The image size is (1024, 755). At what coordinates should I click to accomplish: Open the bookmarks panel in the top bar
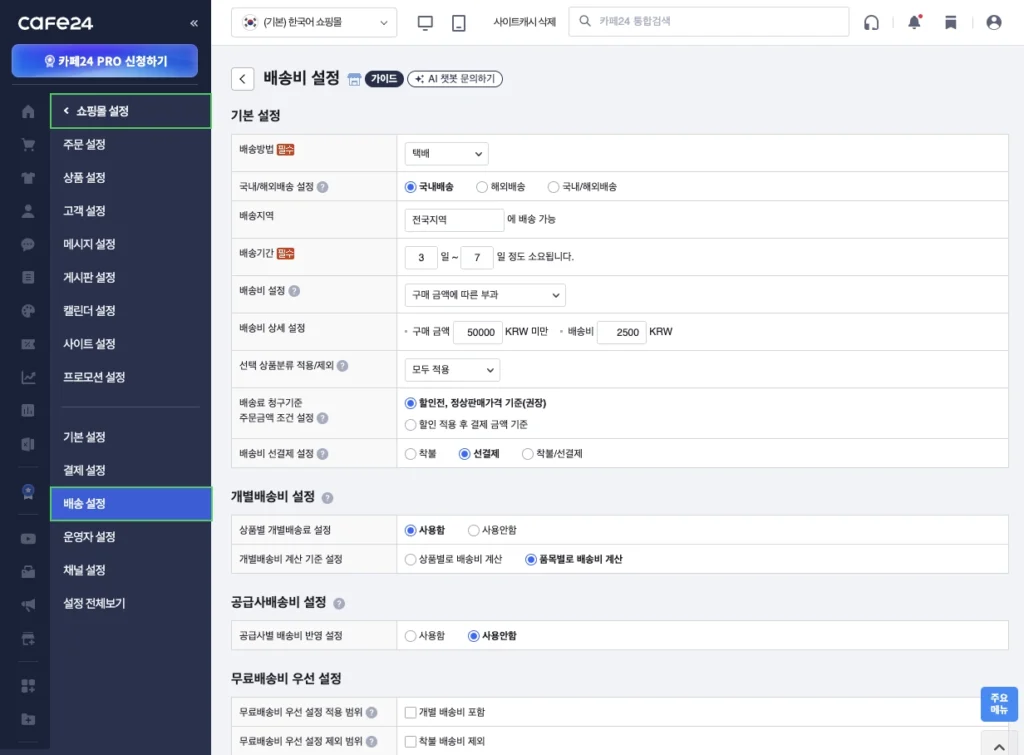(951, 22)
